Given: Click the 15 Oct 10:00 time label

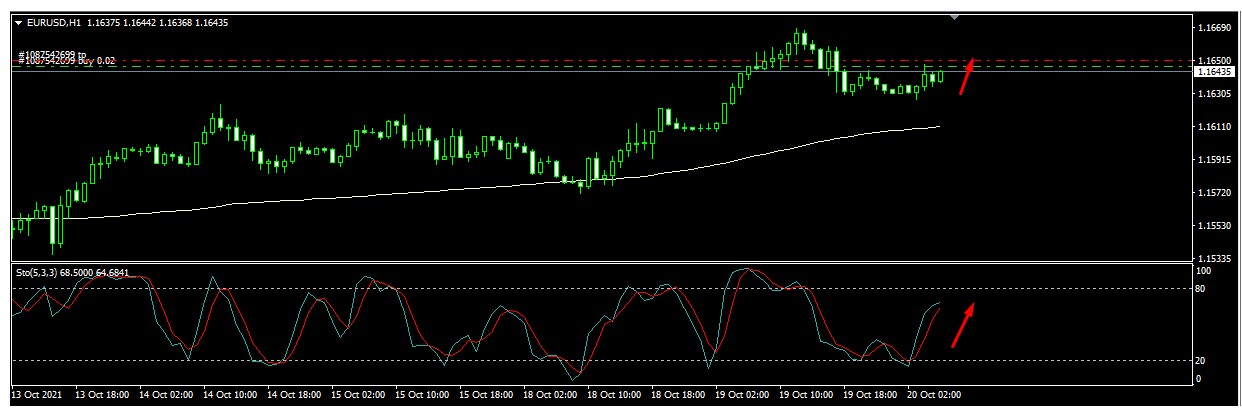Looking at the screenshot, I should coord(424,395).
